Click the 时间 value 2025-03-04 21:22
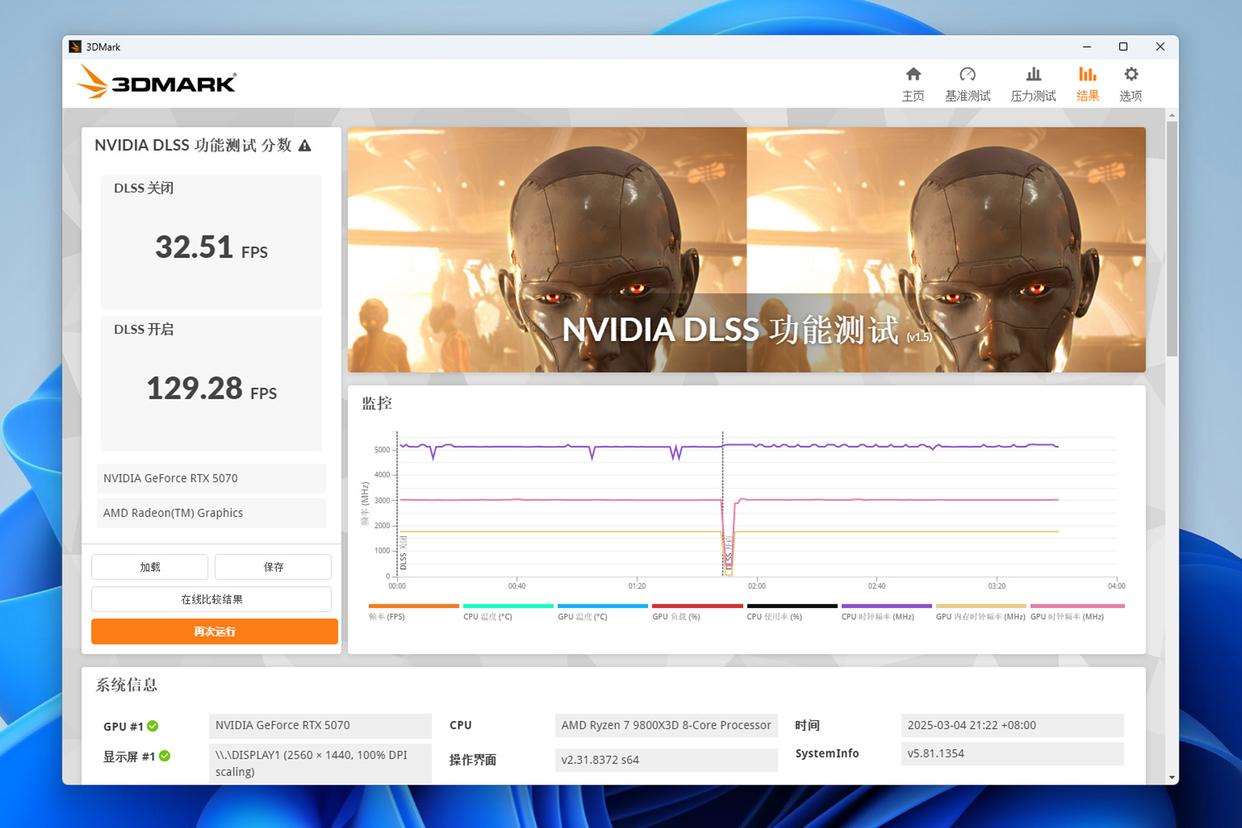 tap(1012, 725)
